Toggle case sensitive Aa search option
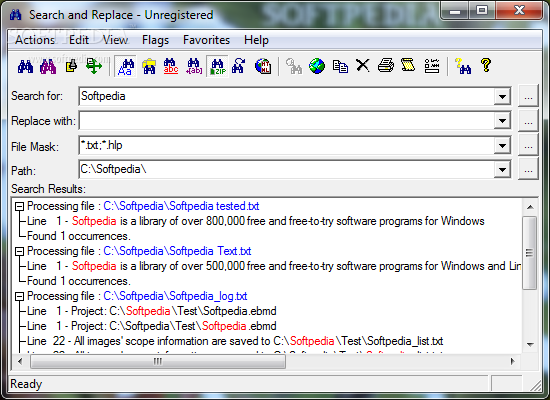 tap(126, 66)
